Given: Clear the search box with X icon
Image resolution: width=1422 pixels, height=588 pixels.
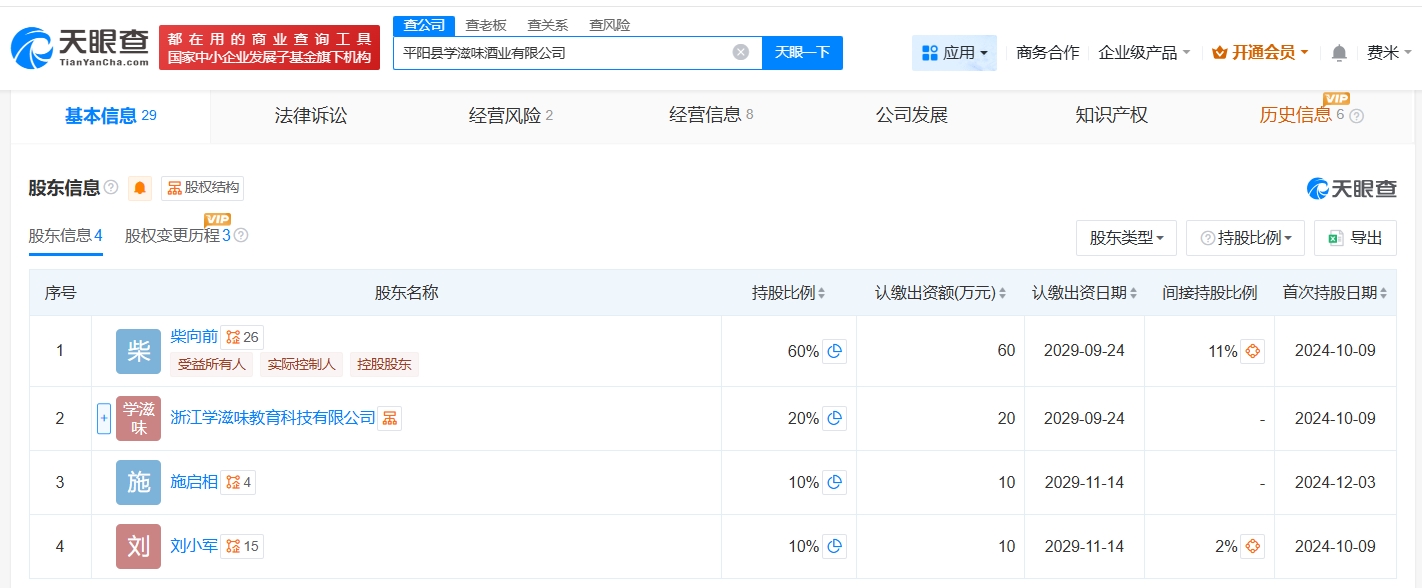Looking at the screenshot, I should (x=740, y=53).
